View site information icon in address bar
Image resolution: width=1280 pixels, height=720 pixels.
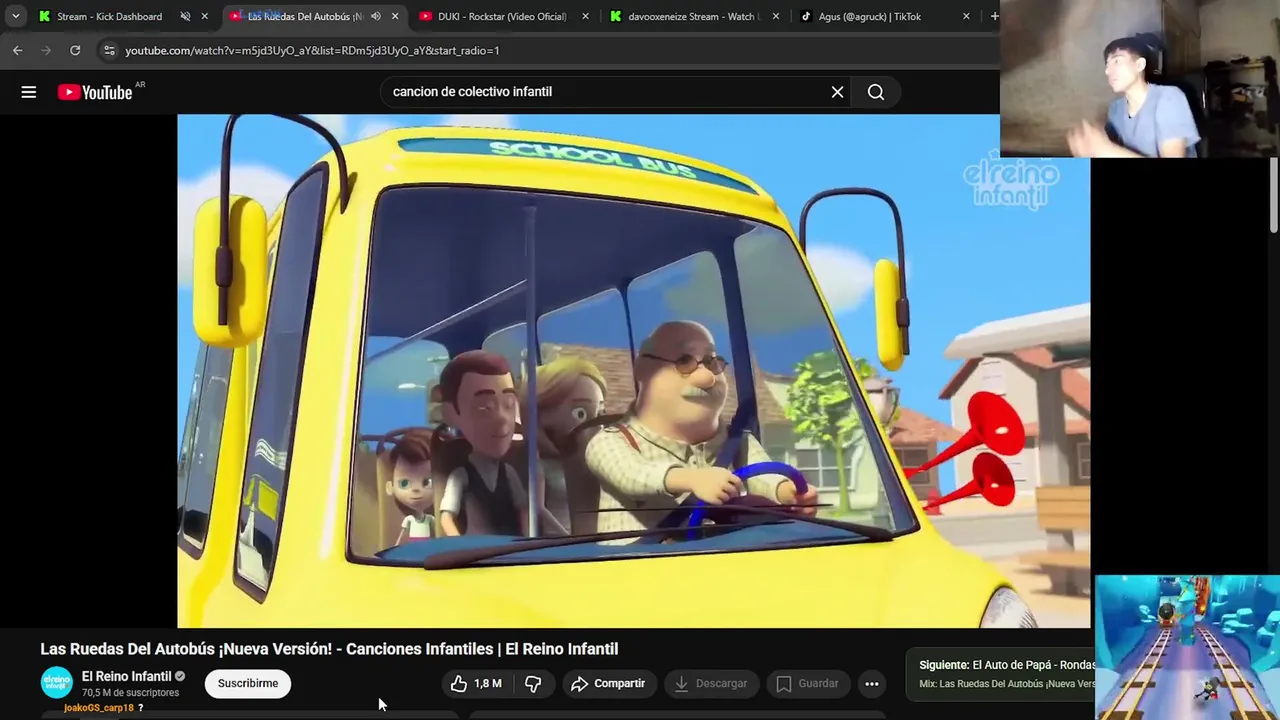coord(109,50)
